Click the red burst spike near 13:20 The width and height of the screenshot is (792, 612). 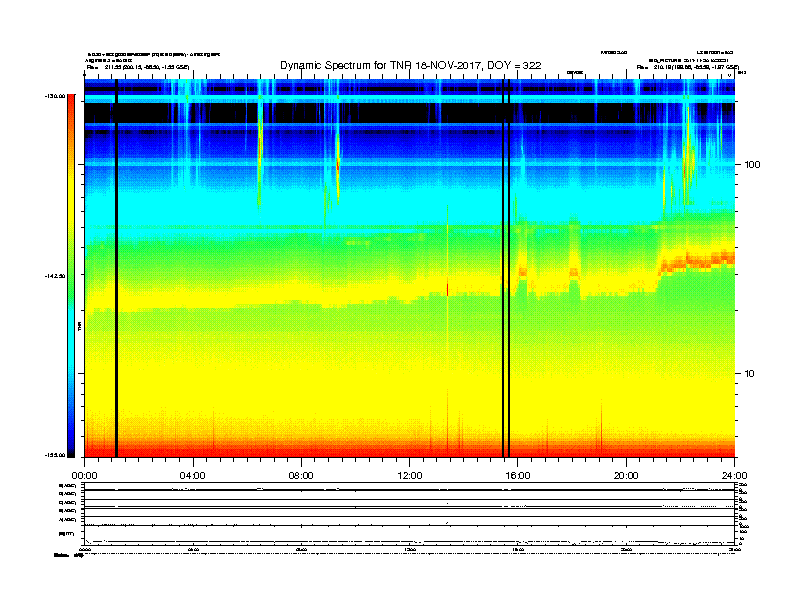pos(448,289)
